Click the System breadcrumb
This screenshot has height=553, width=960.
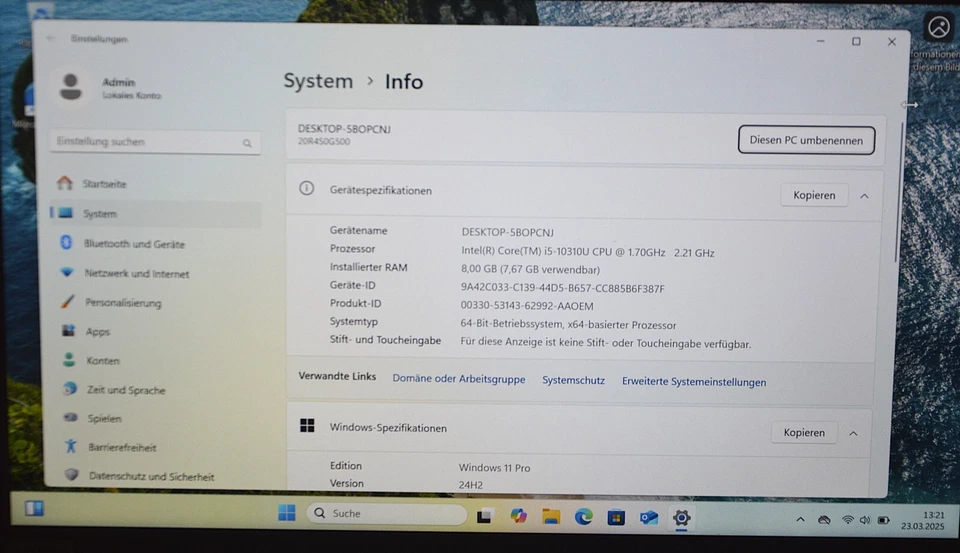[318, 81]
